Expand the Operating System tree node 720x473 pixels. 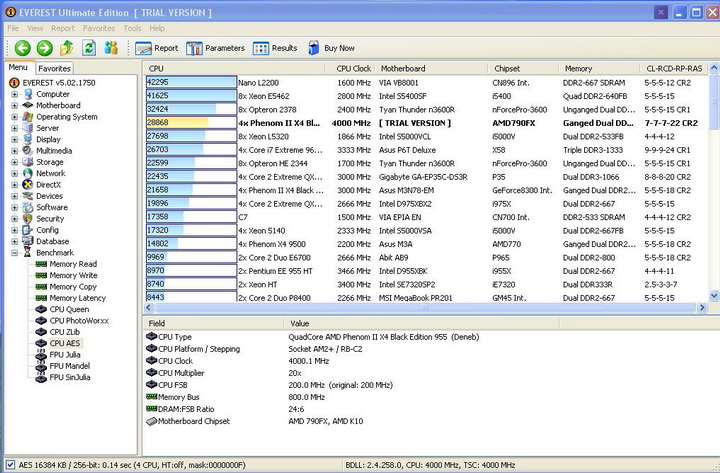(x=15, y=117)
